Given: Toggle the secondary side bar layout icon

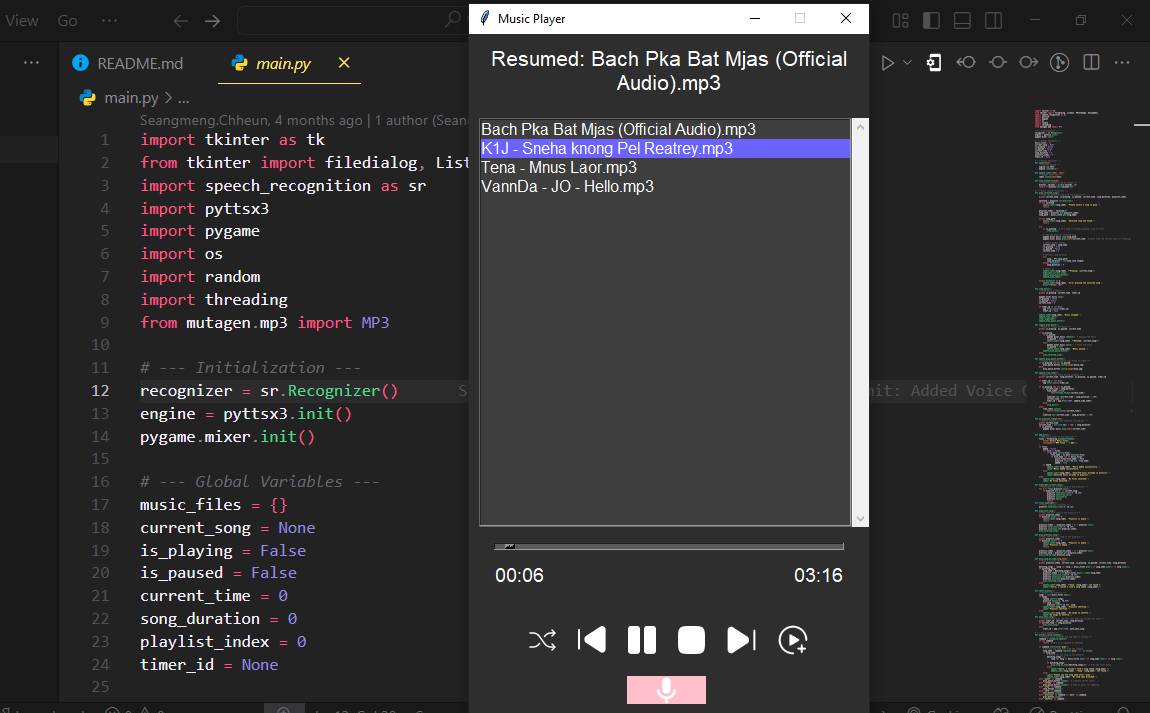Looking at the screenshot, I should pos(993,21).
